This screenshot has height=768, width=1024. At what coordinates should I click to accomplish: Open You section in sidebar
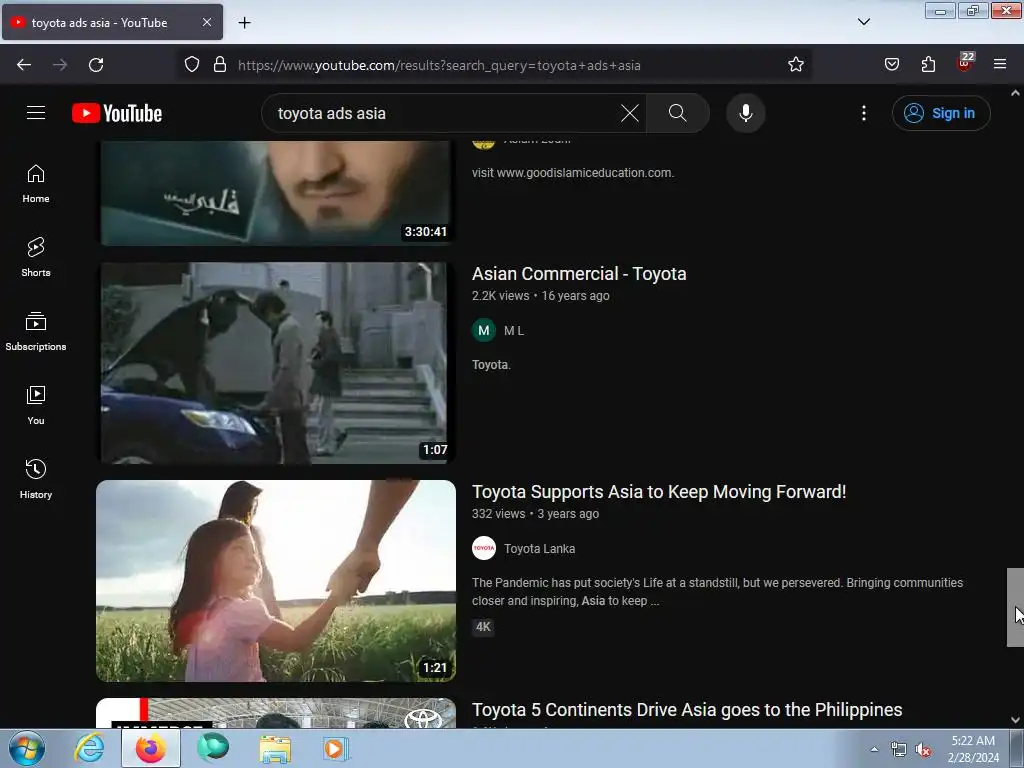(x=36, y=405)
